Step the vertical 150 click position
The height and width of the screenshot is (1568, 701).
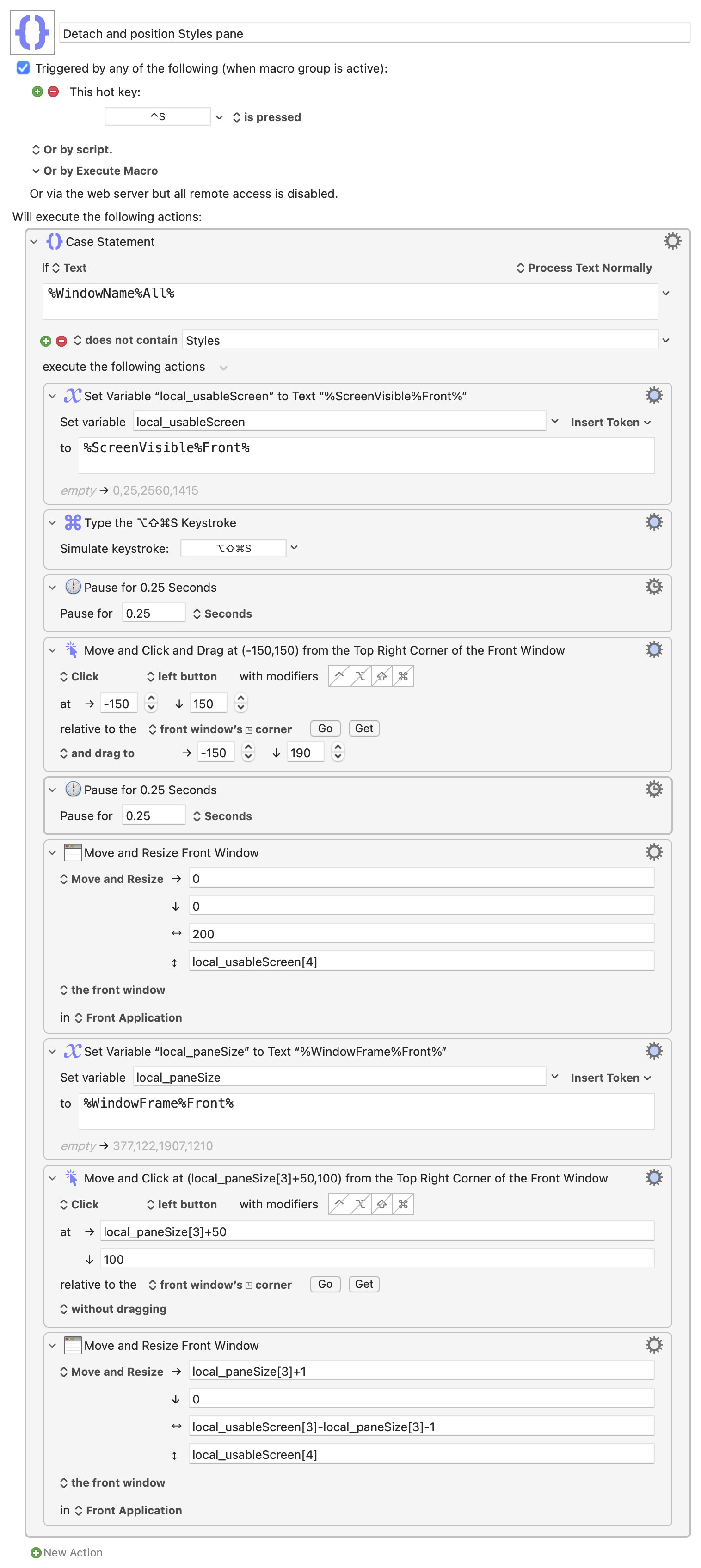pyautogui.click(x=241, y=703)
